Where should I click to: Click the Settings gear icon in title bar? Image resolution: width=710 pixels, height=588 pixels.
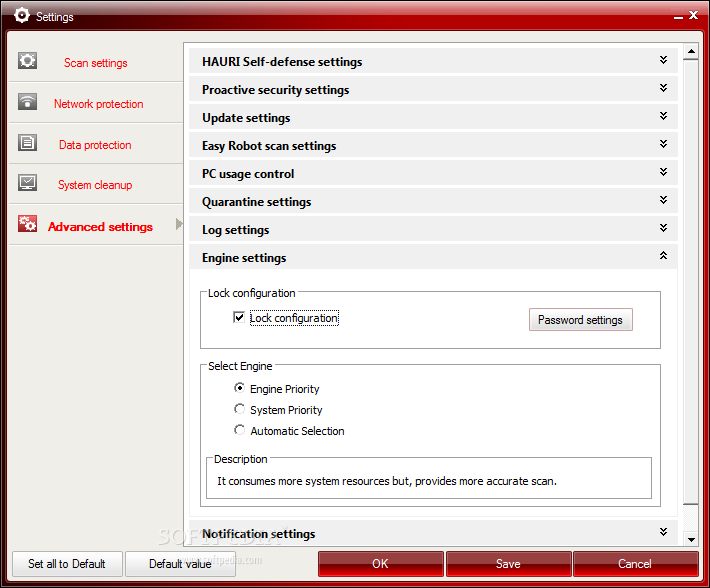(21, 15)
